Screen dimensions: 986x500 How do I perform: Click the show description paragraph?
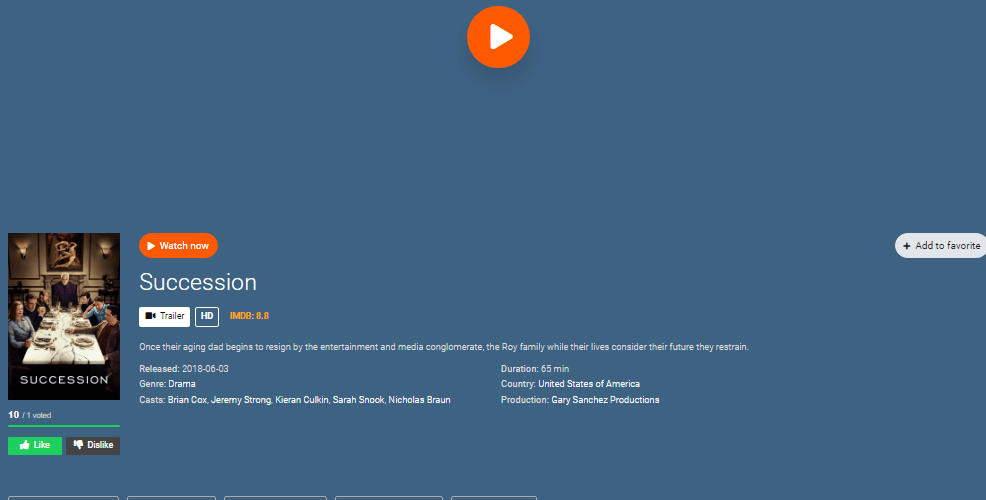[x=444, y=347]
